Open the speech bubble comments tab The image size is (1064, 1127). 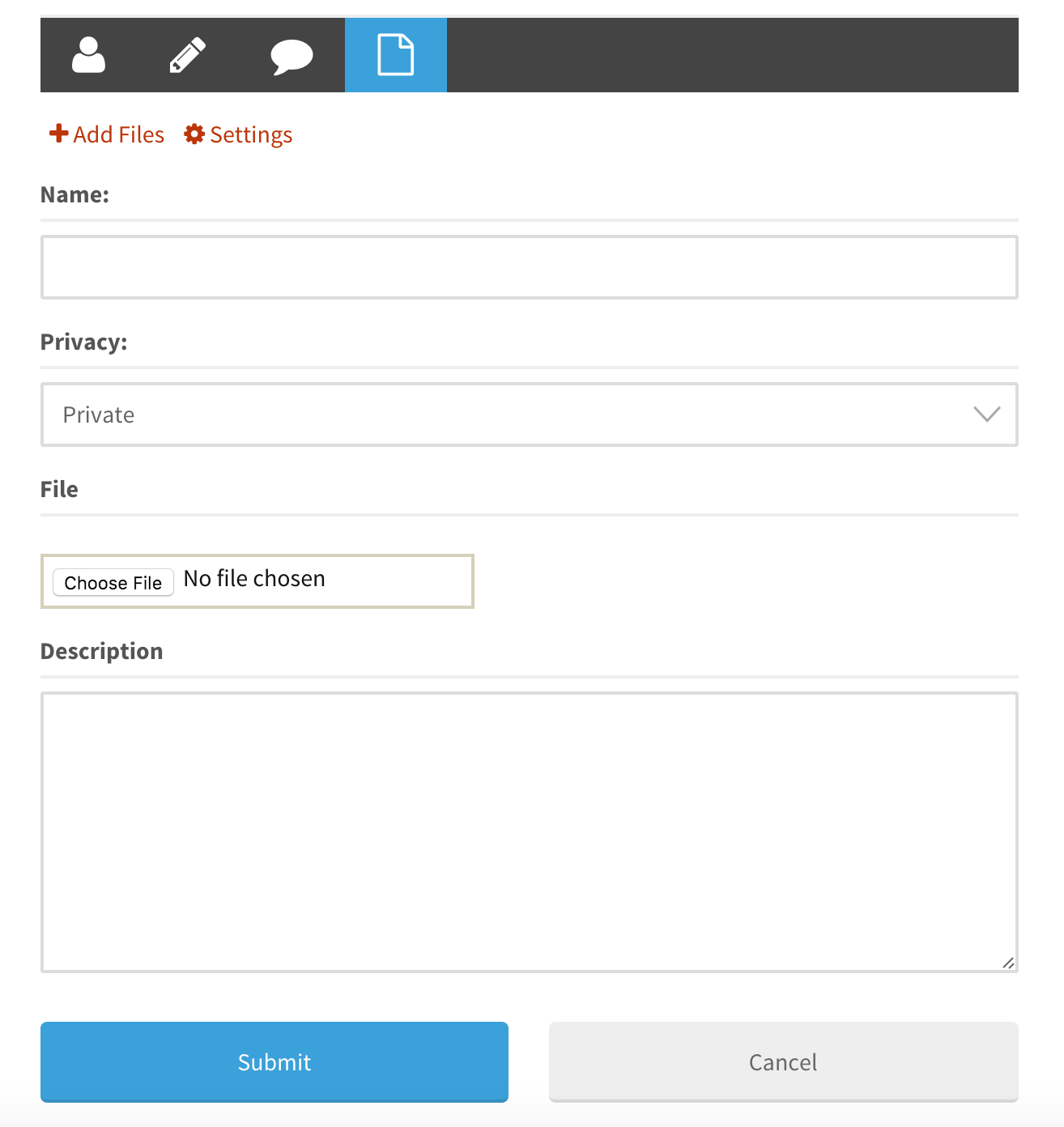click(x=292, y=57)
